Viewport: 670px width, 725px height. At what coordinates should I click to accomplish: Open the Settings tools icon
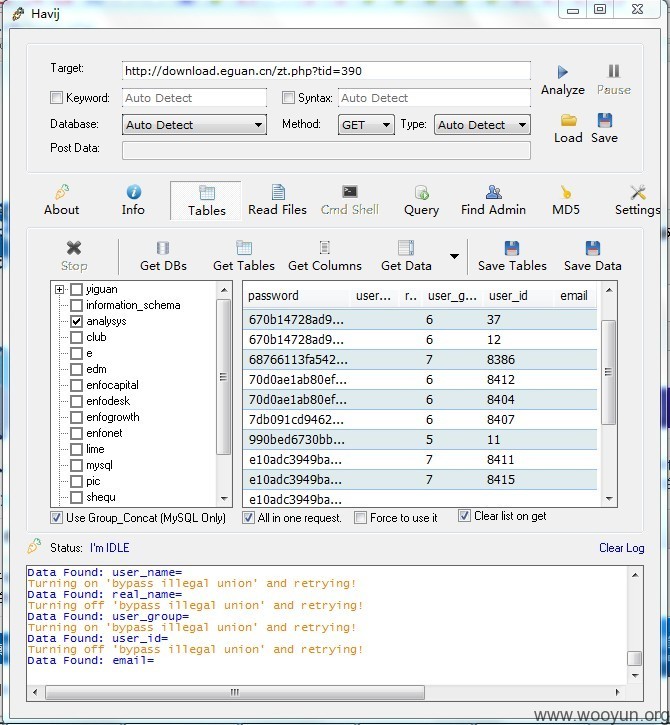tap(638, 192)
